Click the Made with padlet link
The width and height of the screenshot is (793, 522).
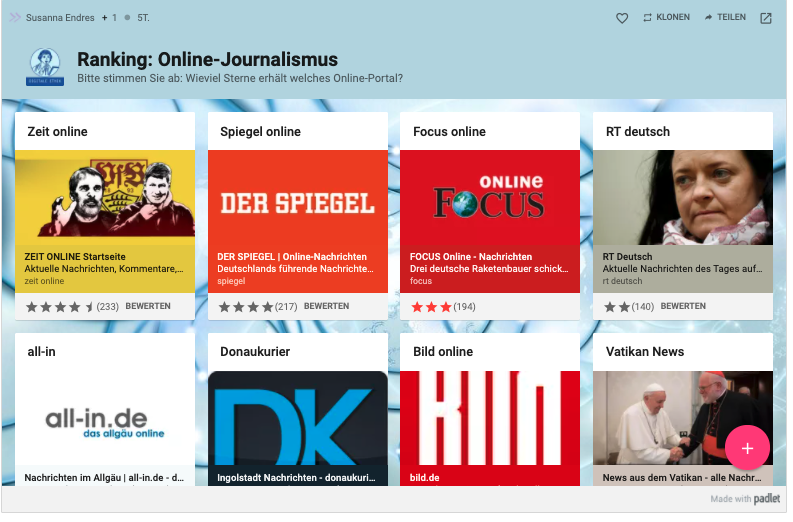tap(745, 499)
